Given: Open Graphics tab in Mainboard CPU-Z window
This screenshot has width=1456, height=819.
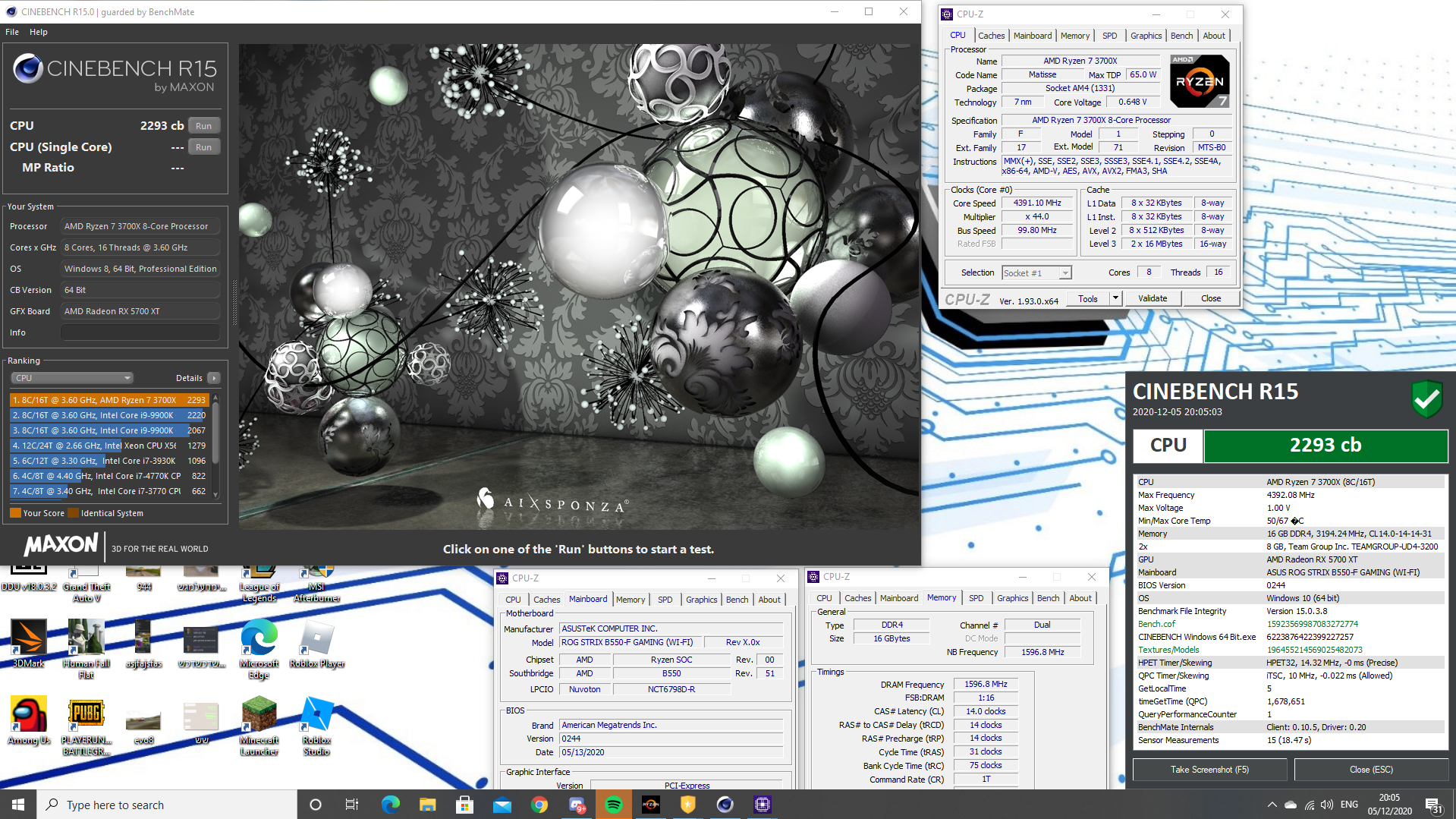Looking at the screenshot, I should click(701, 600).
